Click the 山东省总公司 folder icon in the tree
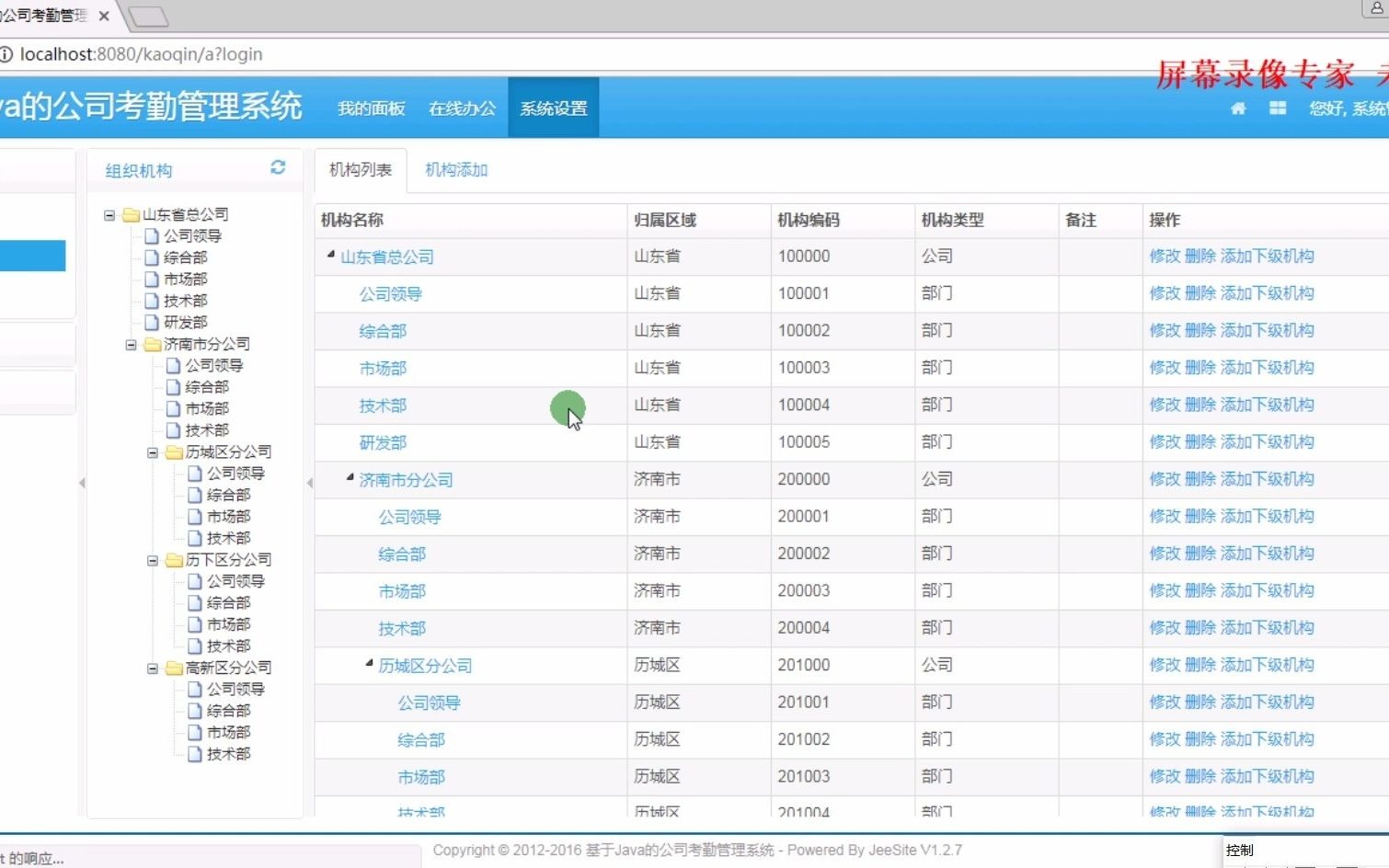 pyautogui.click(x=132, y=215)
